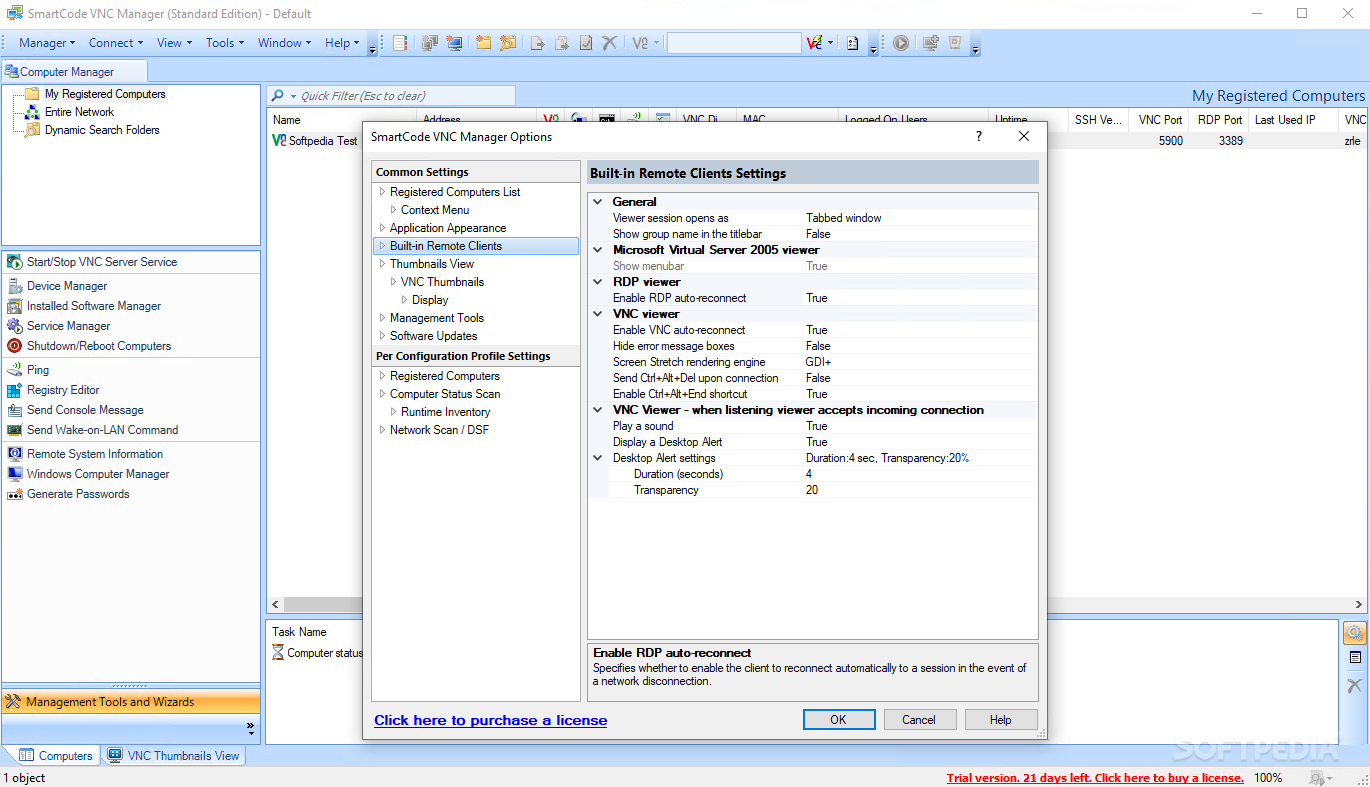
Task: Click the list icon in right side strip
Action: (x=1355, y=658)
